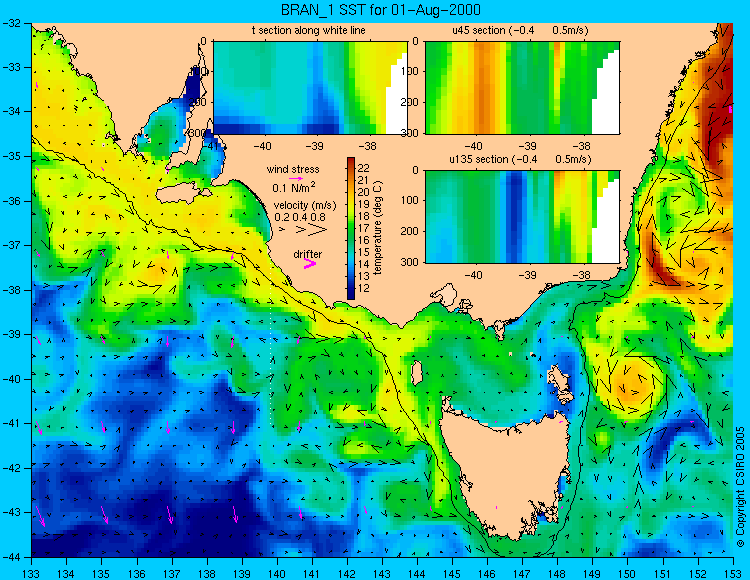
Task: Click longitude axis label 143
Action: click(382, 573)
